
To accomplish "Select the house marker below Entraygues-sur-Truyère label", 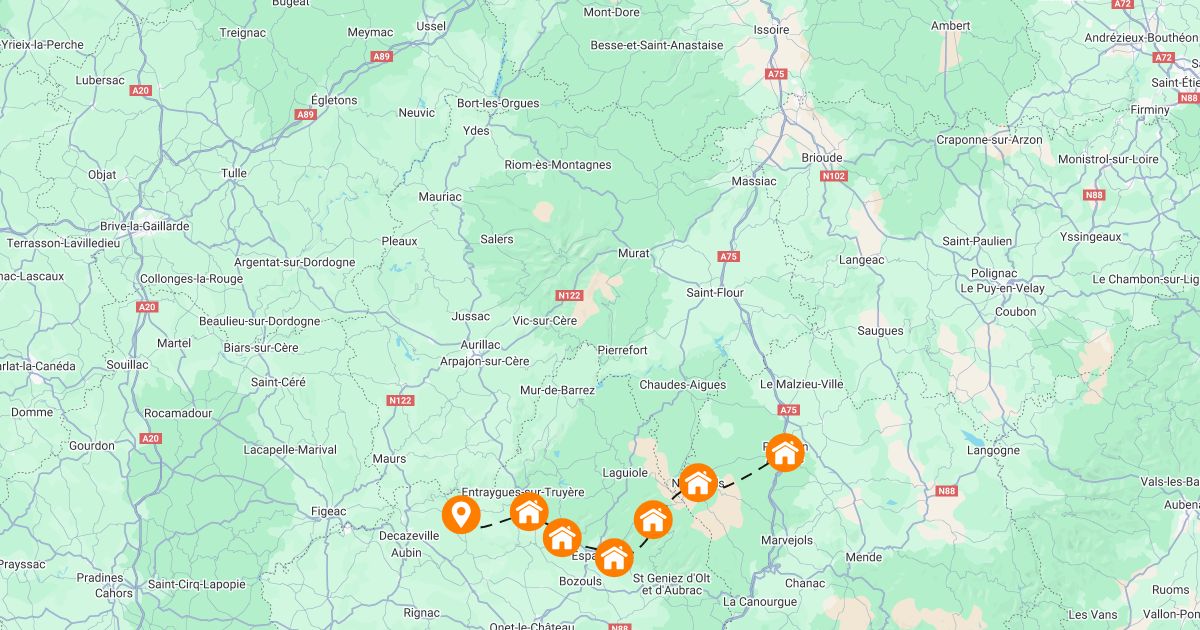I will (x=529, y=512).
